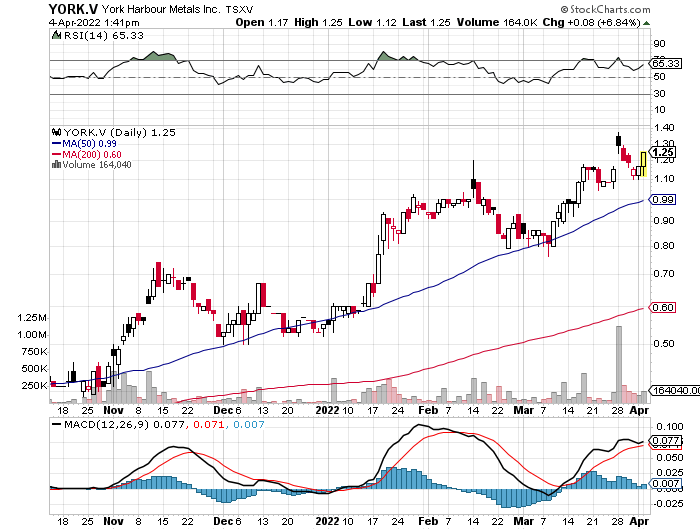The height and width of the screenshot is (530, 700).
Task: Click the Volume 164.0K header value
Action: point(497,22)
